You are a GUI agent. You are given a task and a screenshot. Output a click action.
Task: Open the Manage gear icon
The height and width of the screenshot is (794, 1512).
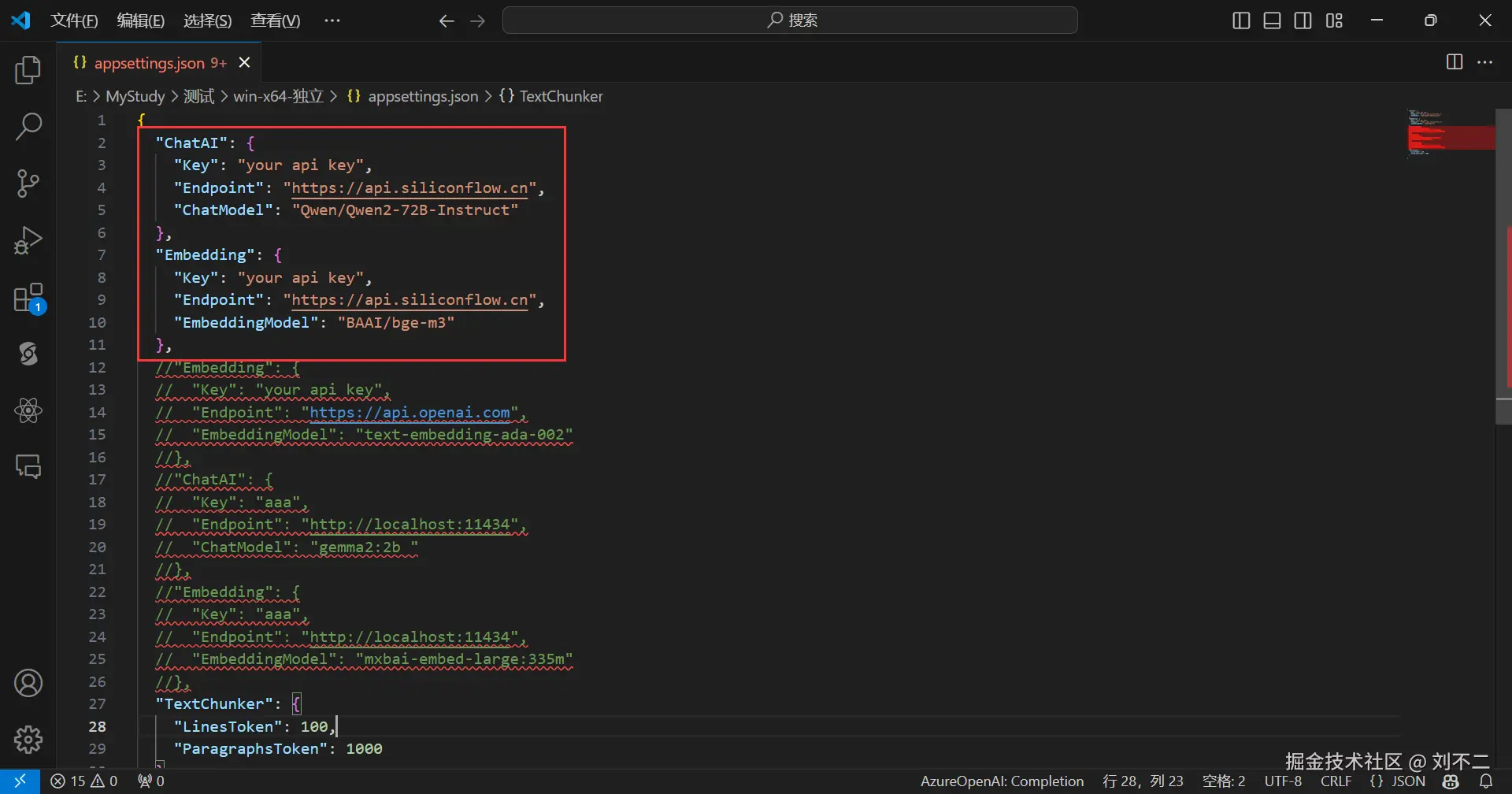(x=28, y=740)
